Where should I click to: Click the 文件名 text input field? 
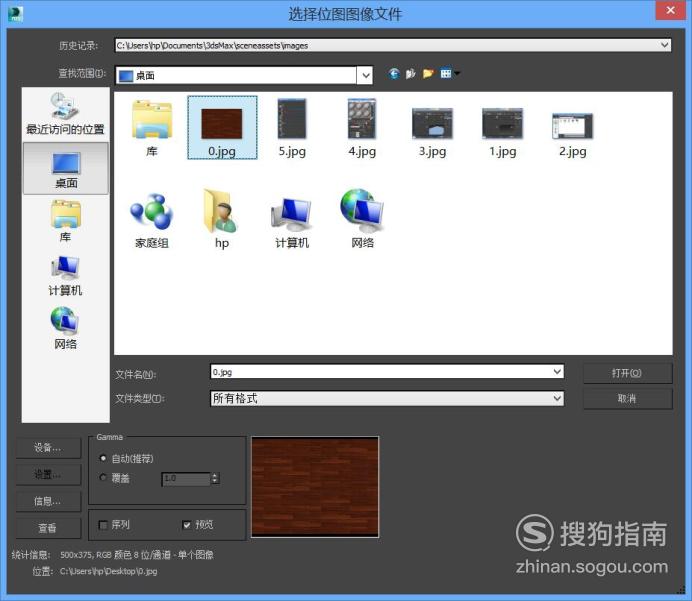pos(381,372)
